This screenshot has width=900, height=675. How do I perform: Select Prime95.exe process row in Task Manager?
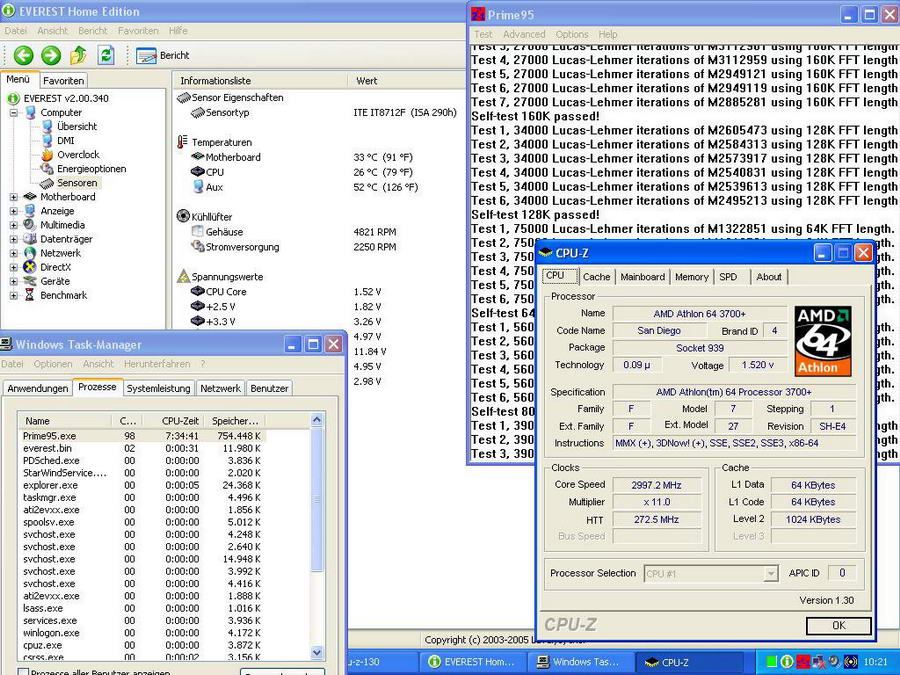(x=48, y=436)
